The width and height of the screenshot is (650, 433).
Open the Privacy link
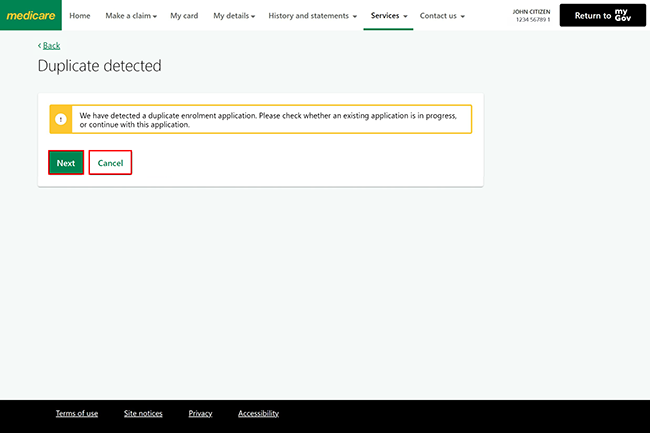(x=200, y=413)
